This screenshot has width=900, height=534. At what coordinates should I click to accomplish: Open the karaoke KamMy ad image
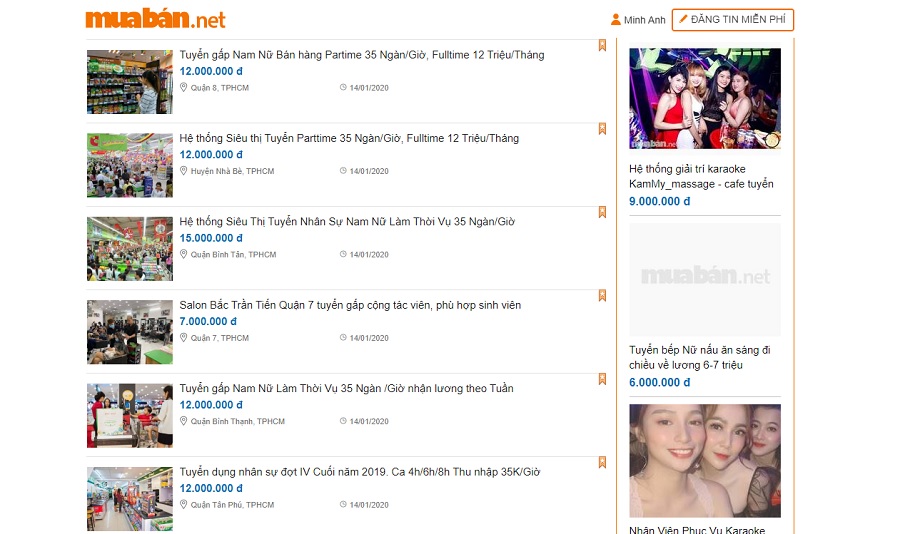coord(705,99)
